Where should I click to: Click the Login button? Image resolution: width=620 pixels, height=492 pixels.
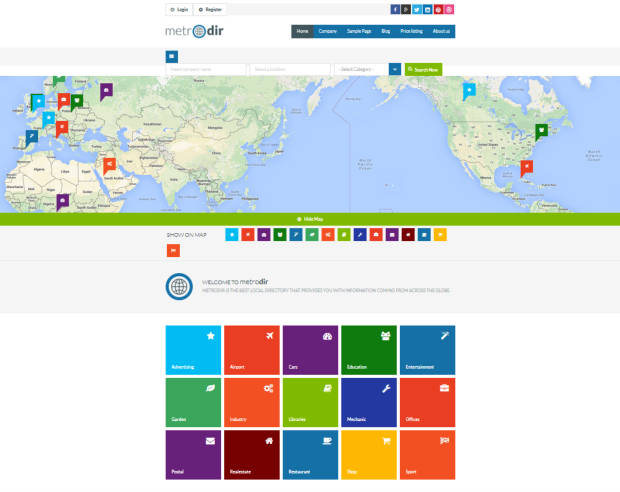click(x=179, y=9)
